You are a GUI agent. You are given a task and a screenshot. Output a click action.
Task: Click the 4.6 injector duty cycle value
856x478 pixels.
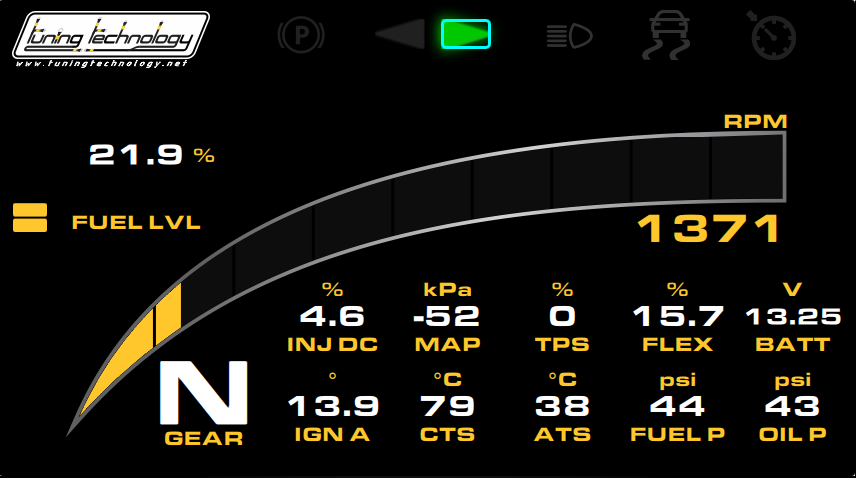tap(332, 316)
